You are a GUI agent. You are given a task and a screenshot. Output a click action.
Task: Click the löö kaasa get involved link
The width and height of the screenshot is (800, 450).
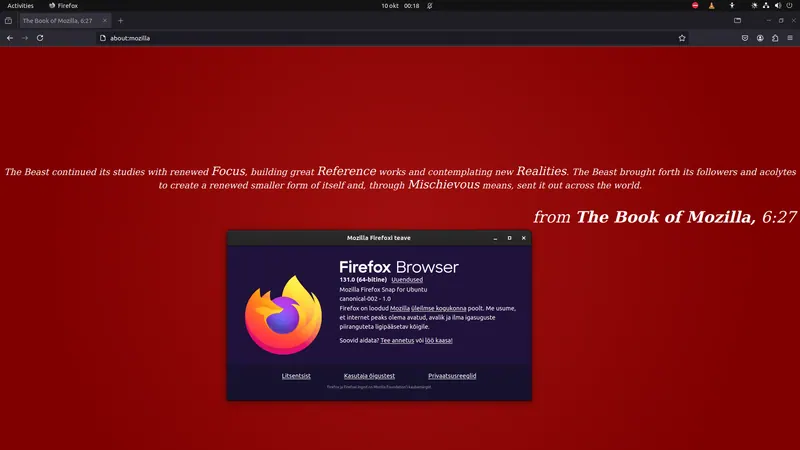pos(439,340)
